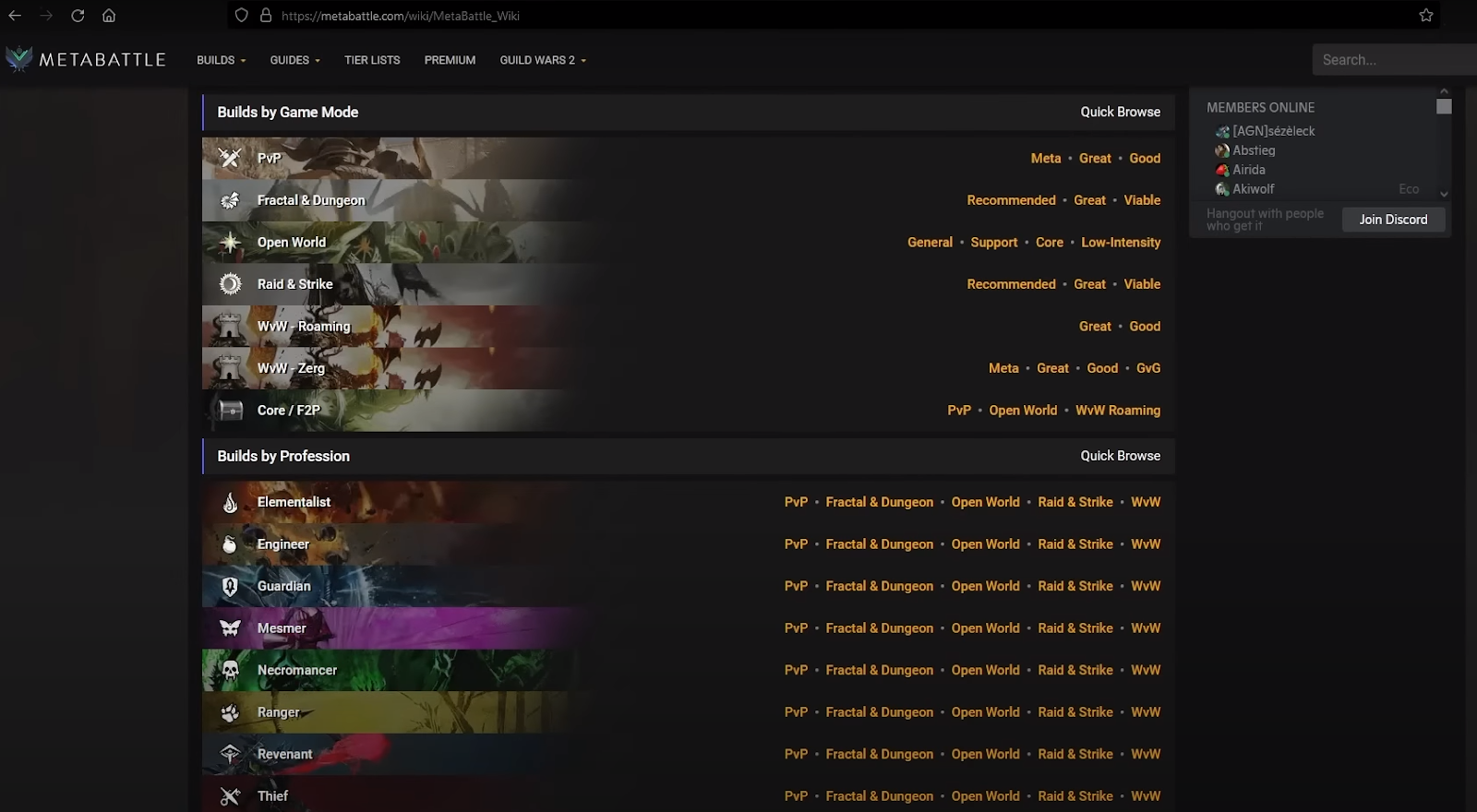The image size is (1477, 812).
Task: Open Elementalist Fractal & Dungeon link
Action: (x=880, y=502)
